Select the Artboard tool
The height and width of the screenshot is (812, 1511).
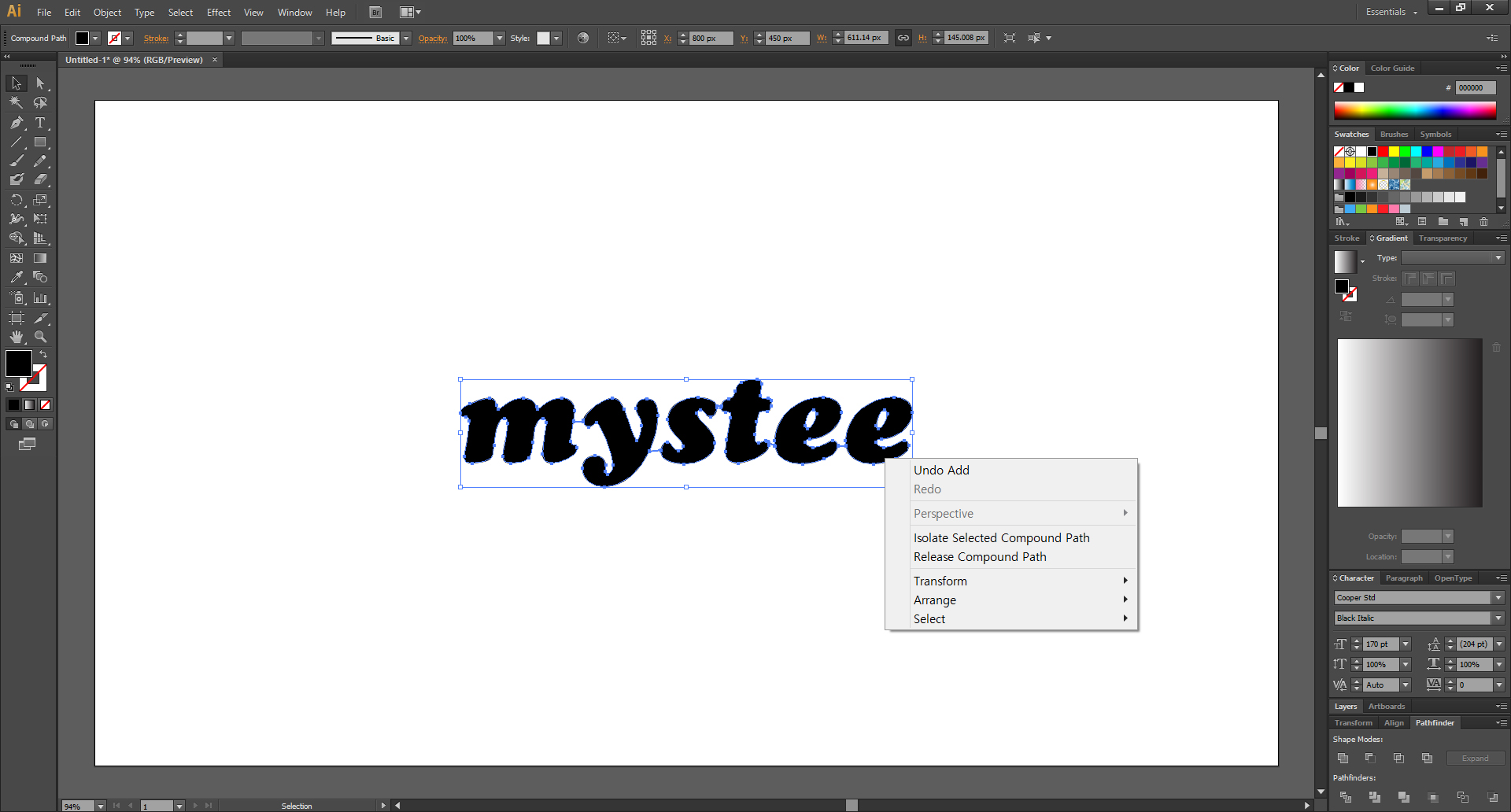[17, 318]
